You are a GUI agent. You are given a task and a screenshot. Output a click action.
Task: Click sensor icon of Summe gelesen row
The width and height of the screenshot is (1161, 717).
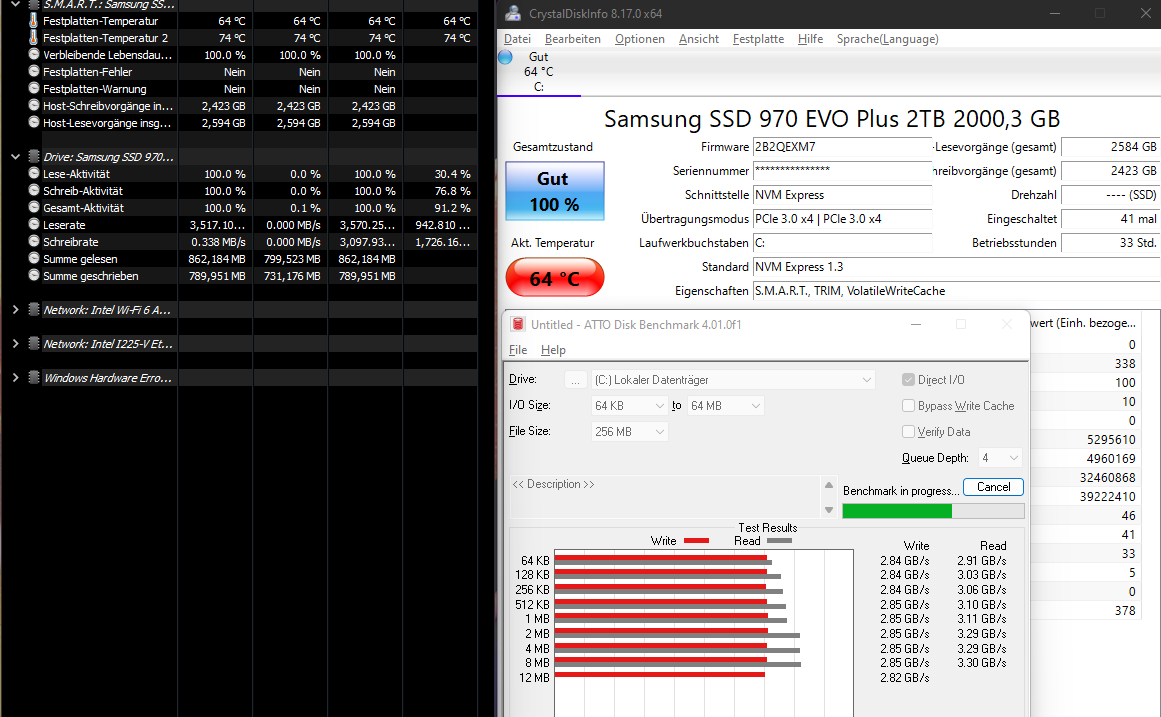coord(33,259)
